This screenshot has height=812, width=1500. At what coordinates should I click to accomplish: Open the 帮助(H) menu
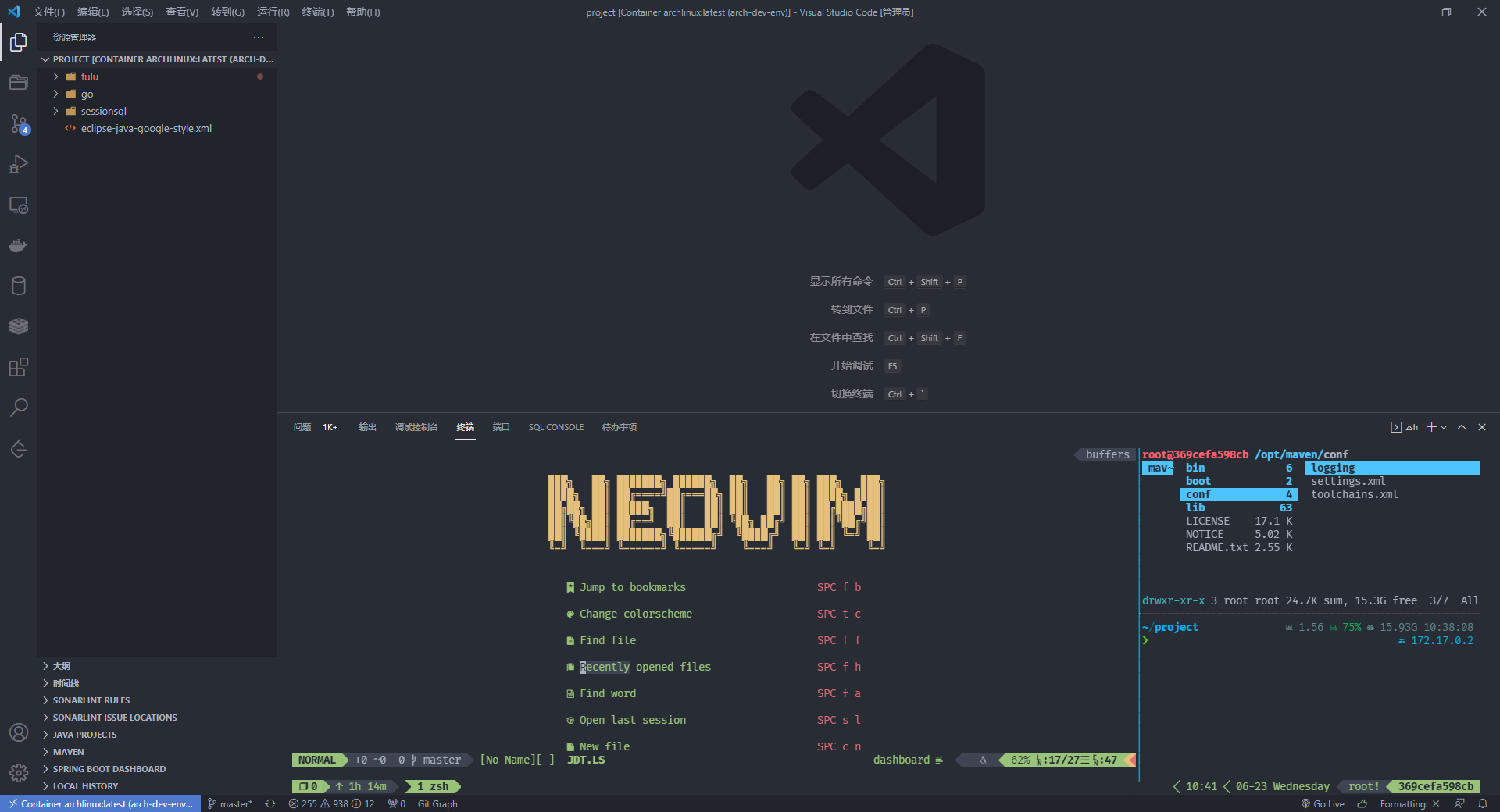(x=363, y=12)
